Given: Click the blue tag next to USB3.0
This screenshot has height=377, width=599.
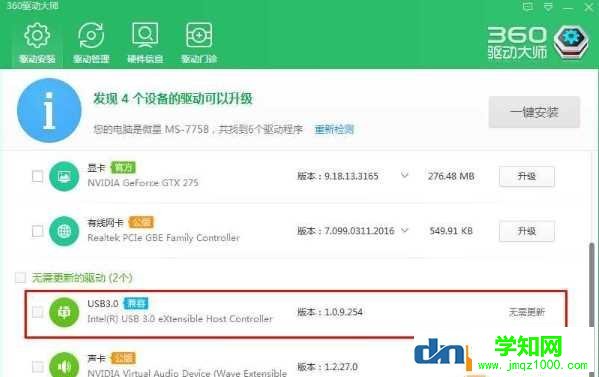Looking at the screenshot, I should [x=136, y=303].
